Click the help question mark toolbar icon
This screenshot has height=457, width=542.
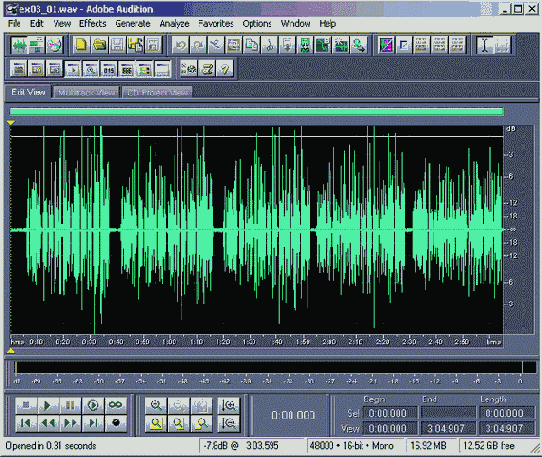pos(225,68)
